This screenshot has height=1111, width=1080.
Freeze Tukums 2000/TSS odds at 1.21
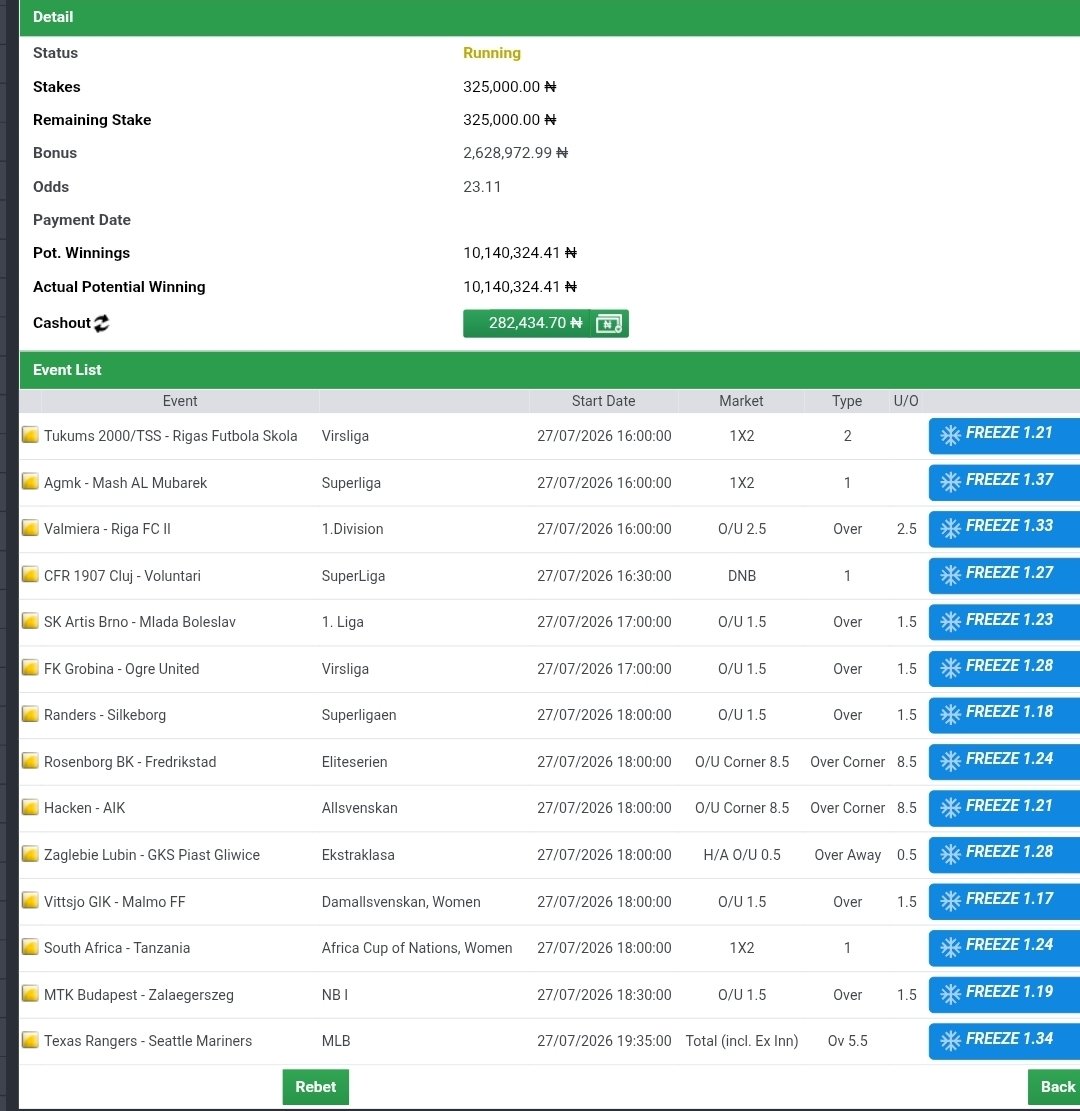point(1004,435)
